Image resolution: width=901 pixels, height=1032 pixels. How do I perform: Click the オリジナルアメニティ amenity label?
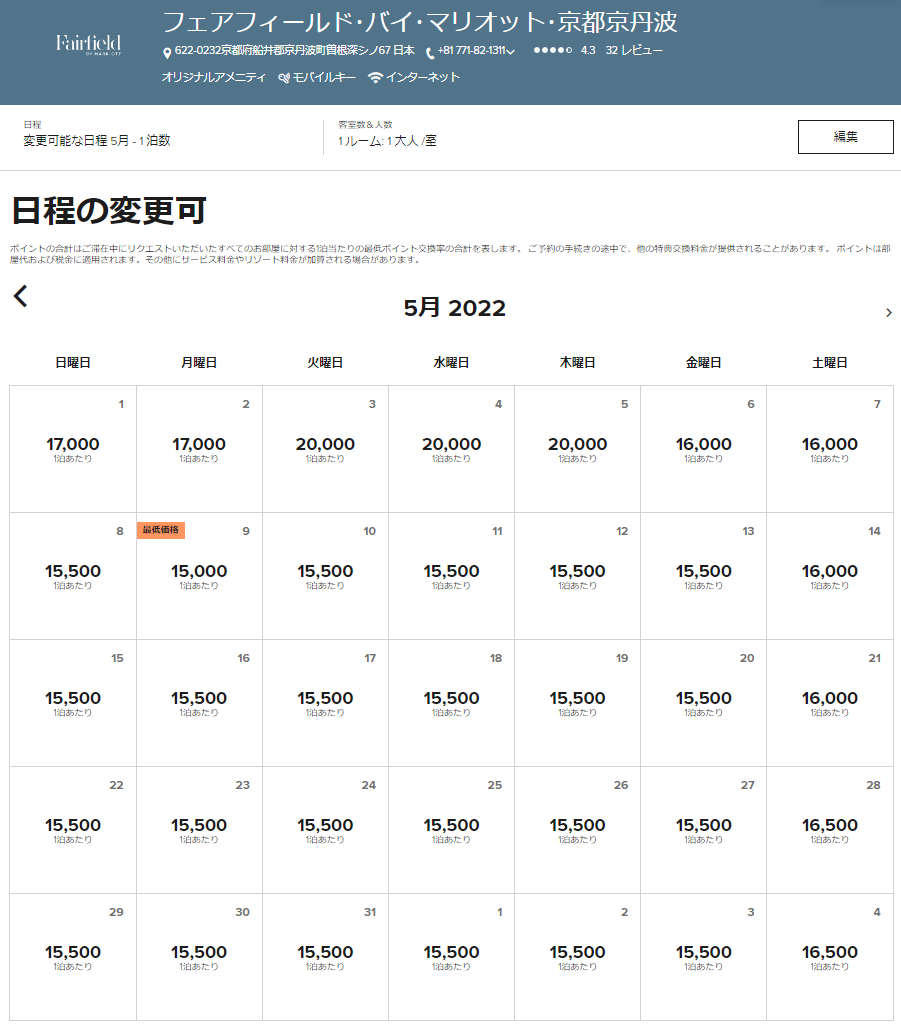(213, 77)
